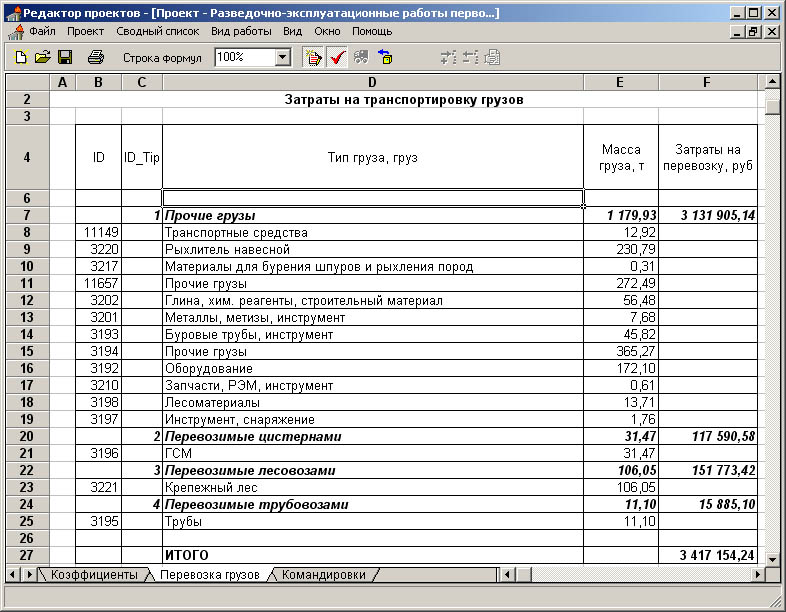Click the Оборудование cell
This screenshot has width=786, height=612.
tap(373, 368)
